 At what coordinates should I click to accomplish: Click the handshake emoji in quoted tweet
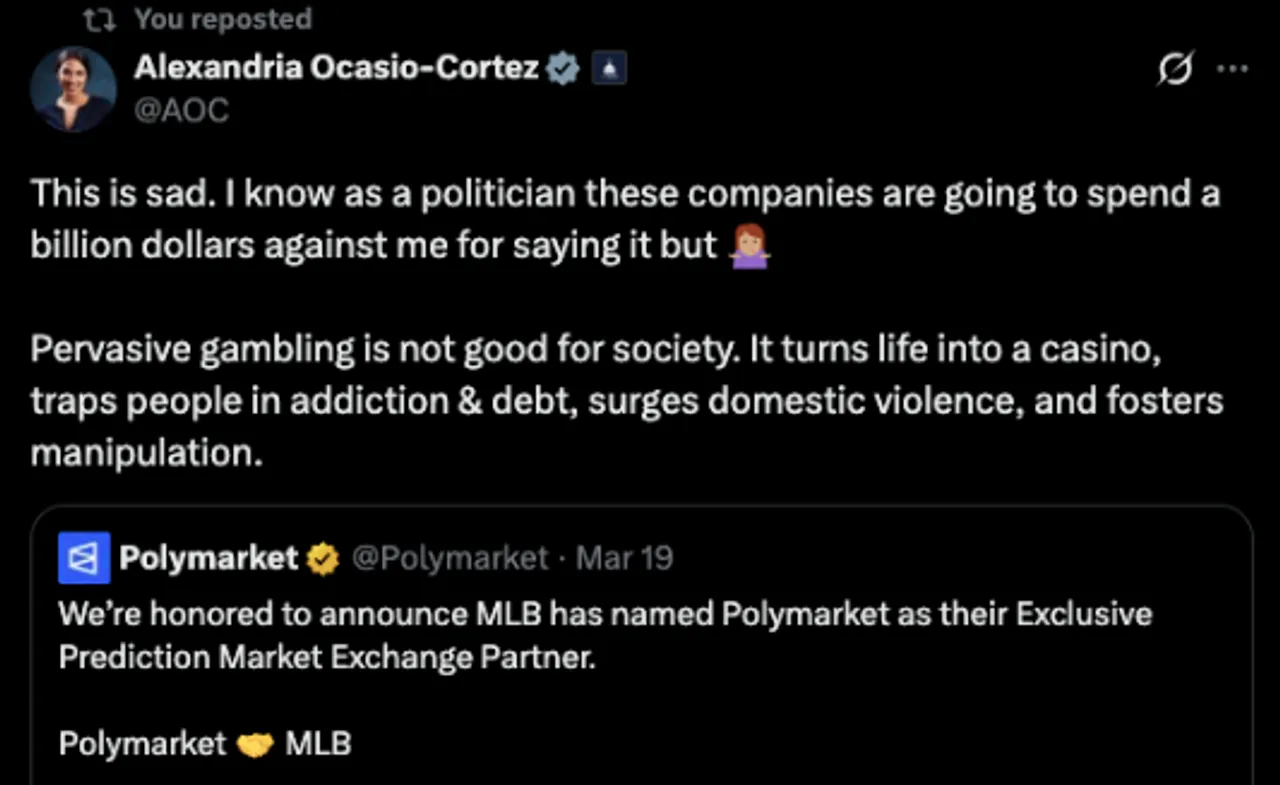tap(255, 744)
